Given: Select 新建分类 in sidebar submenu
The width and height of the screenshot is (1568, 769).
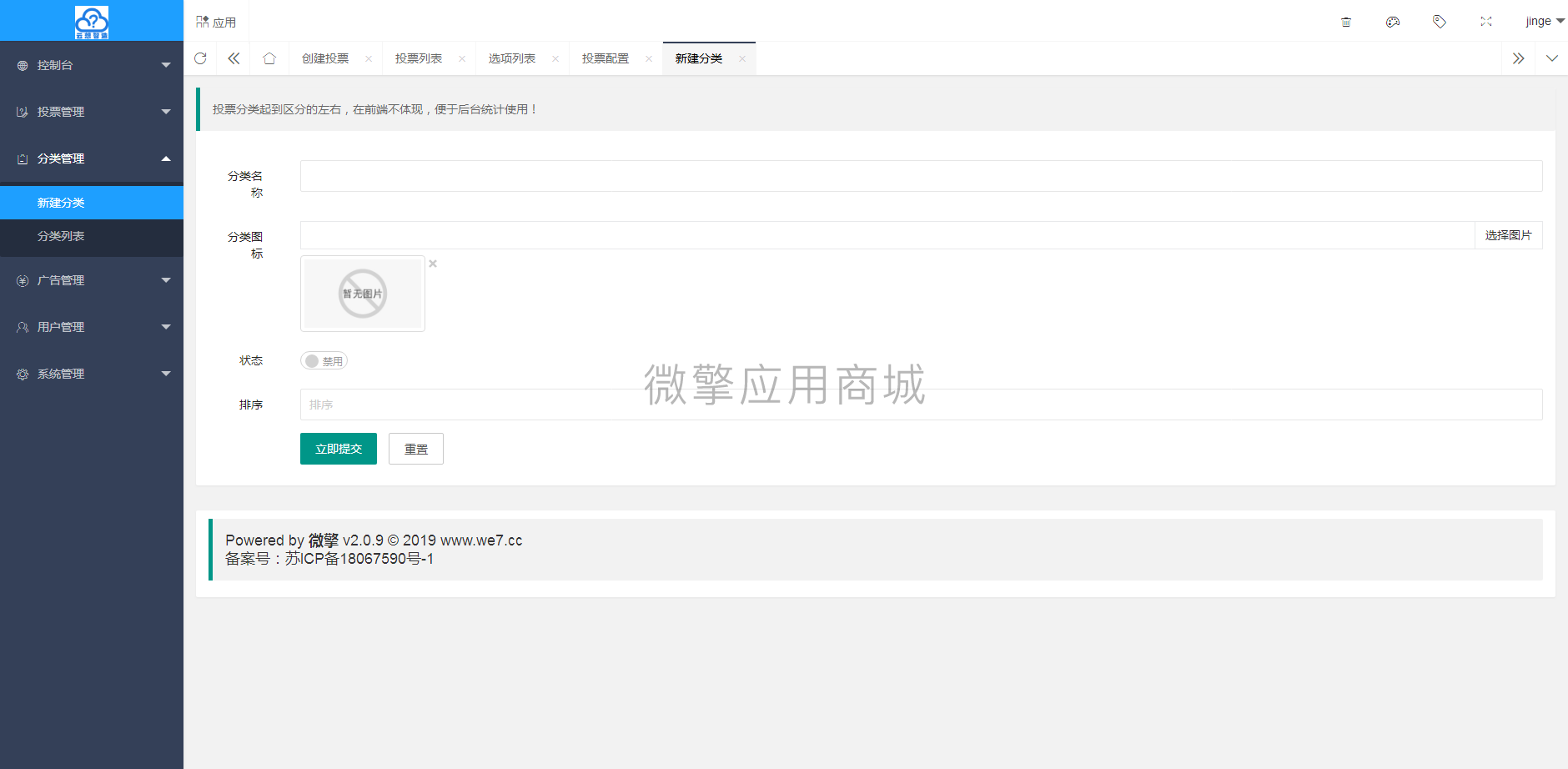Looking at the screenshot, I should tap(92, 203).
